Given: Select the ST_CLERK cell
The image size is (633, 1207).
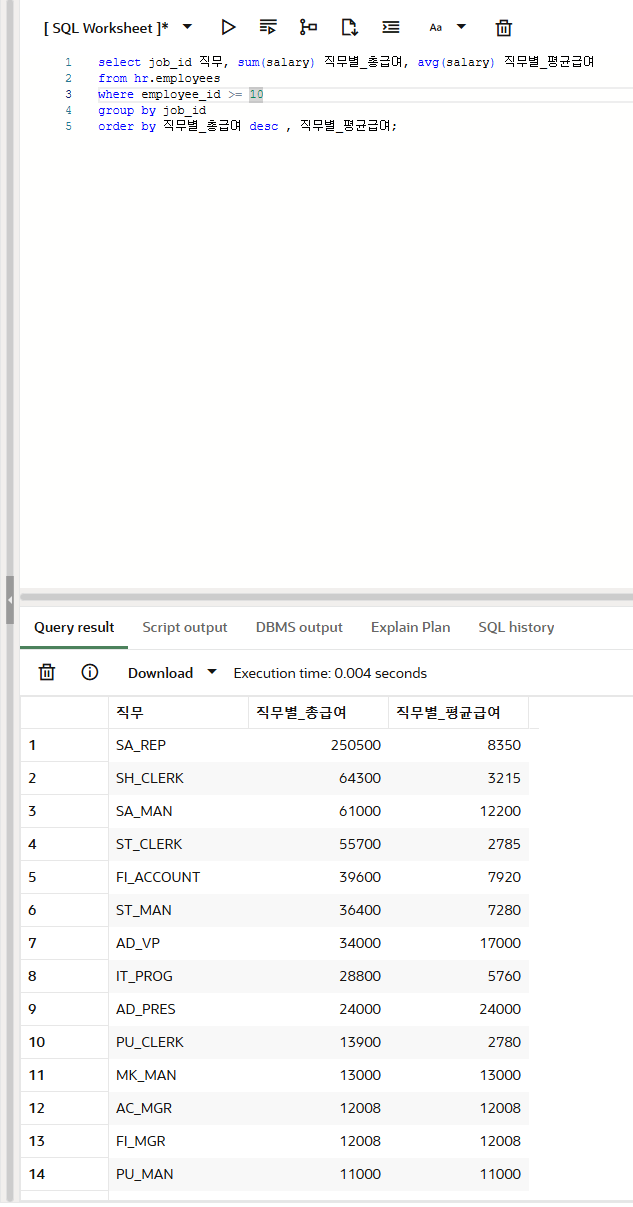Looking at the screenshot, I should pos(178,844).
